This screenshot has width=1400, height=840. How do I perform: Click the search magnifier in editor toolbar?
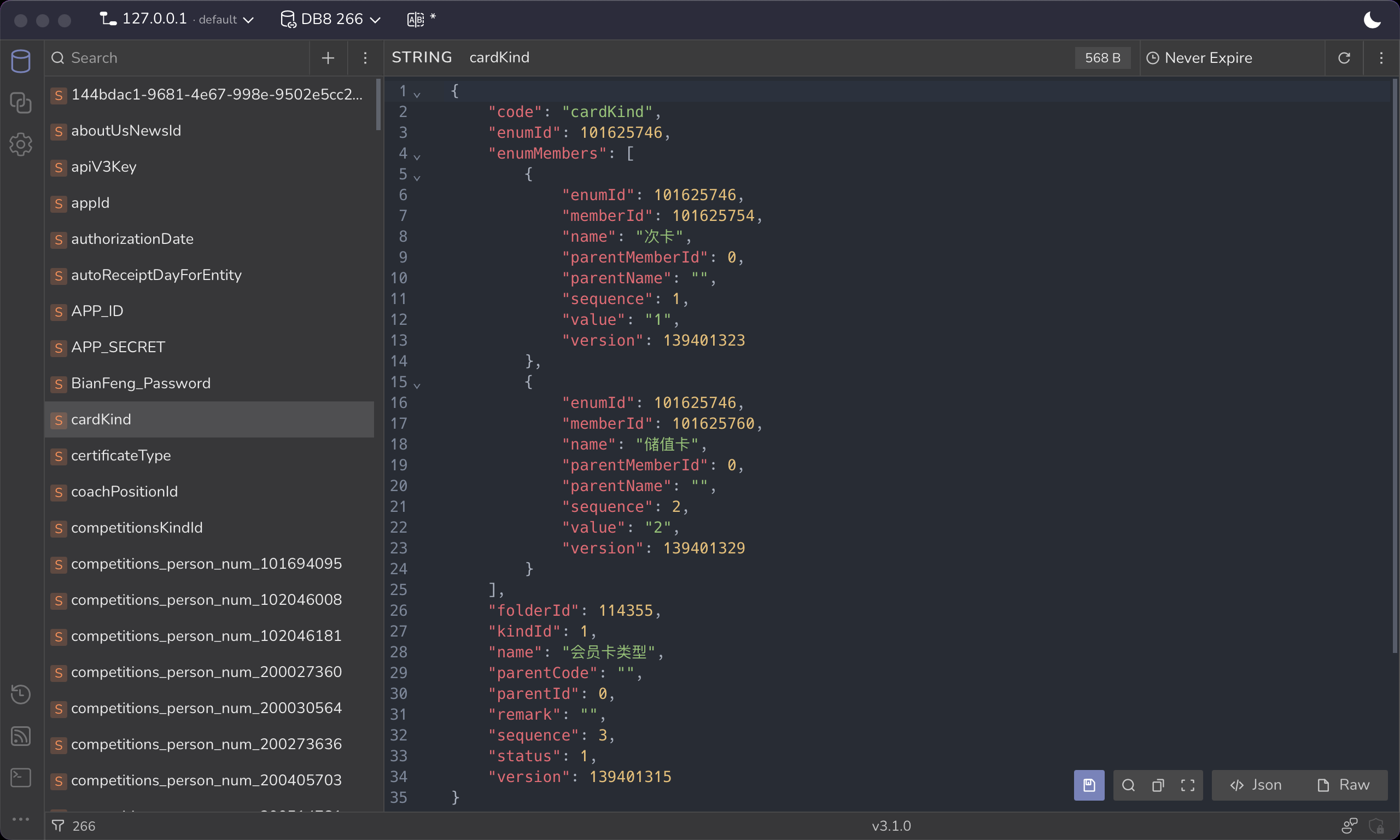click(x=1128, y=785)
